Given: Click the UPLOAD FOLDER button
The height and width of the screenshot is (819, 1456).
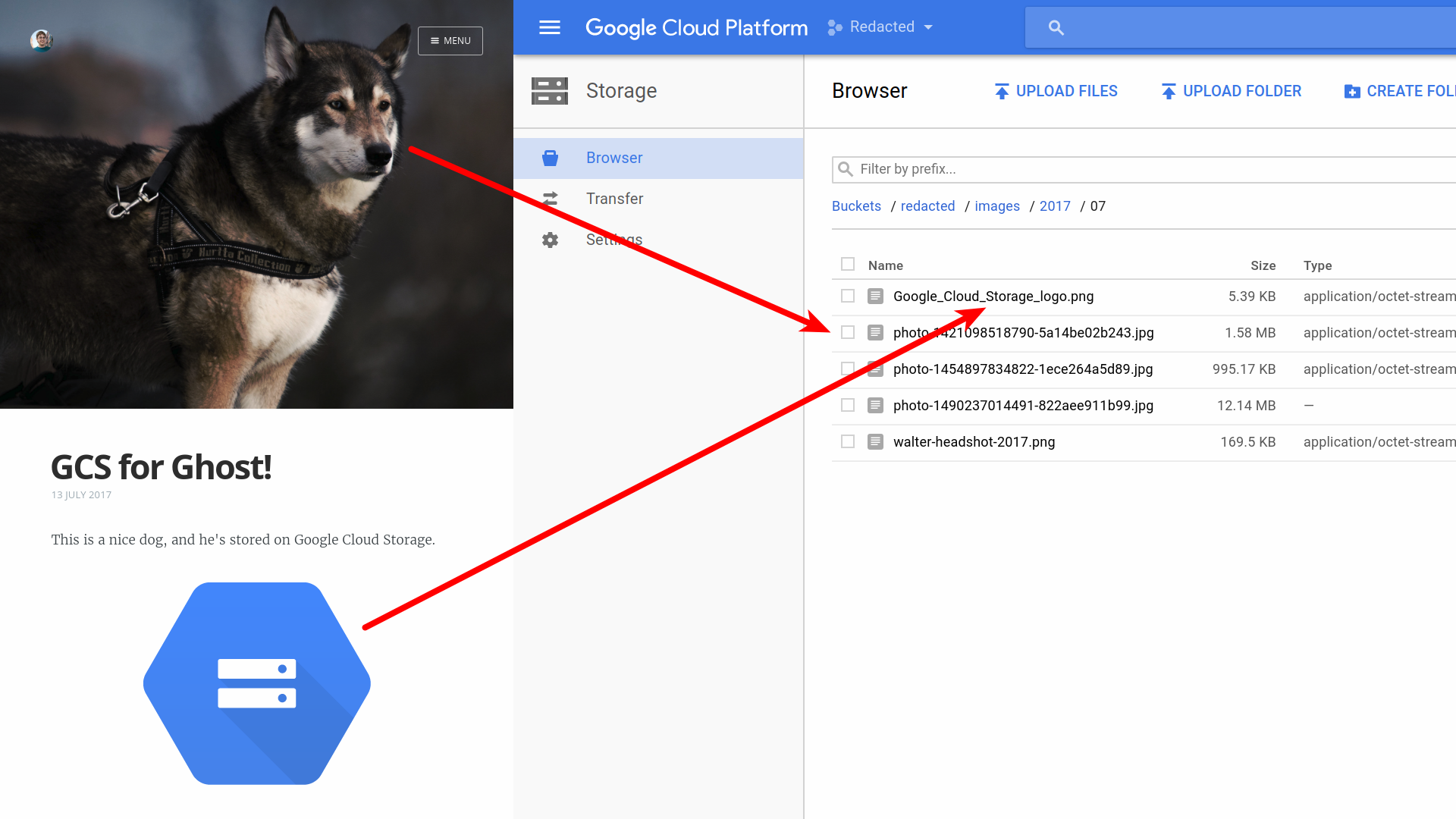Looking at the screenshot, I should point(1232,91).
